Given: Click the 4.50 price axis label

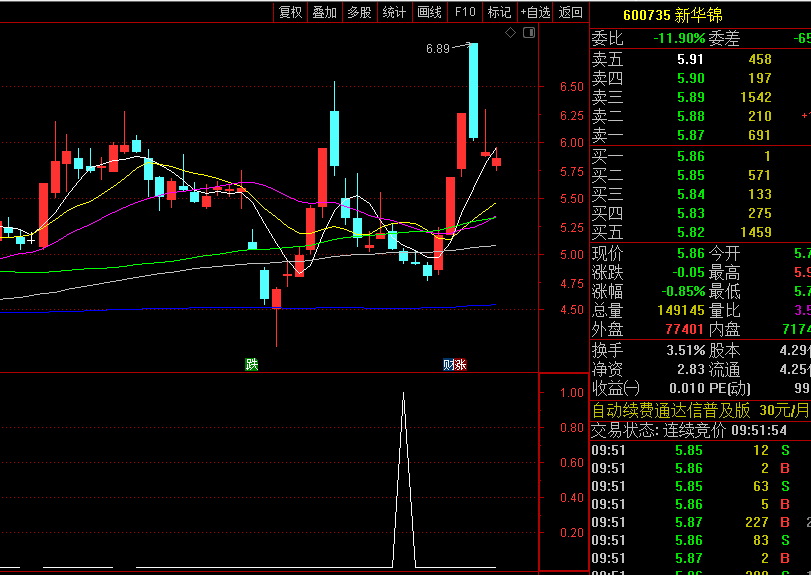Looking at the screenshot, I should click(x=572, y=310).
